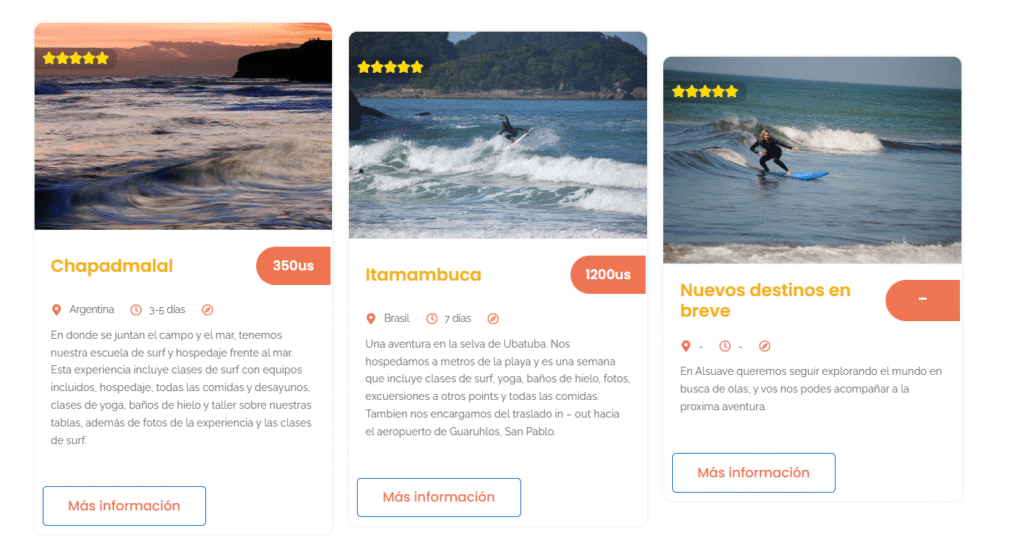Click the clock icon beside 3-5 días

(x=136, y=310)
